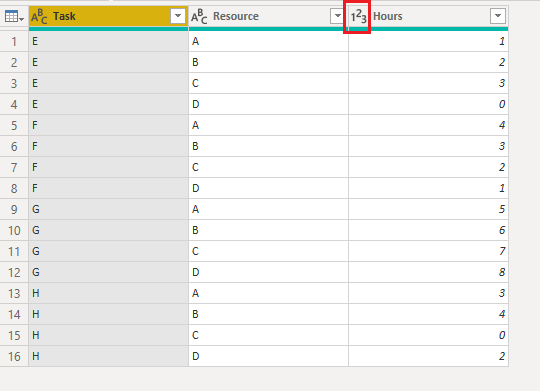Click Hours value 2 in row 16

click(428, 356)
